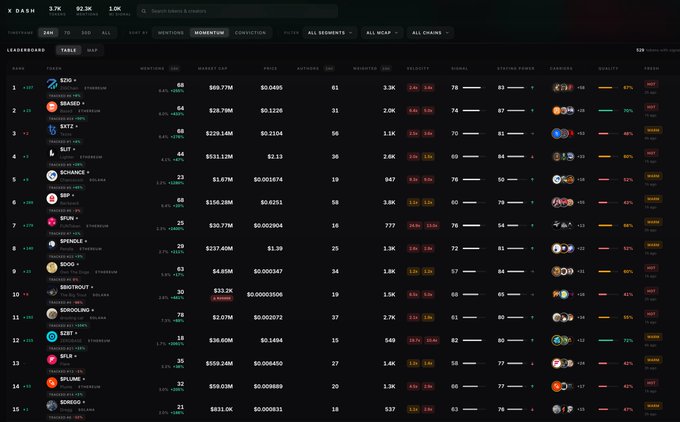Click the $DROOLING token logo
The image size is (680, 422).
(52, 314)
